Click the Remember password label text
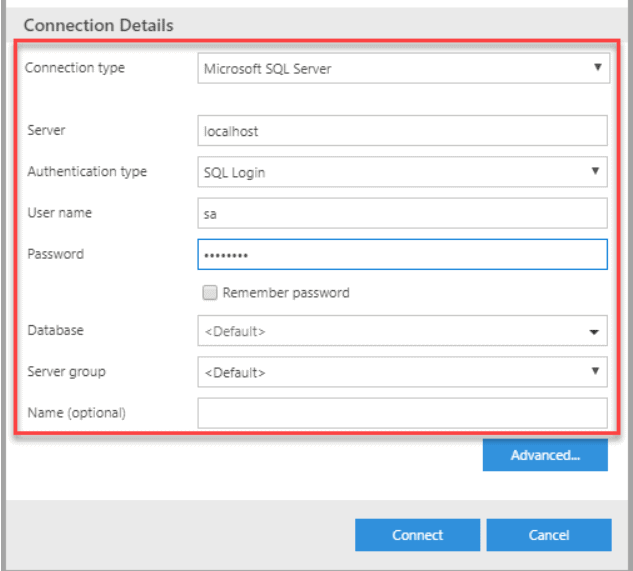Image resolution: width=633 pixels, height=571 pixels. [x=286, y=293]
